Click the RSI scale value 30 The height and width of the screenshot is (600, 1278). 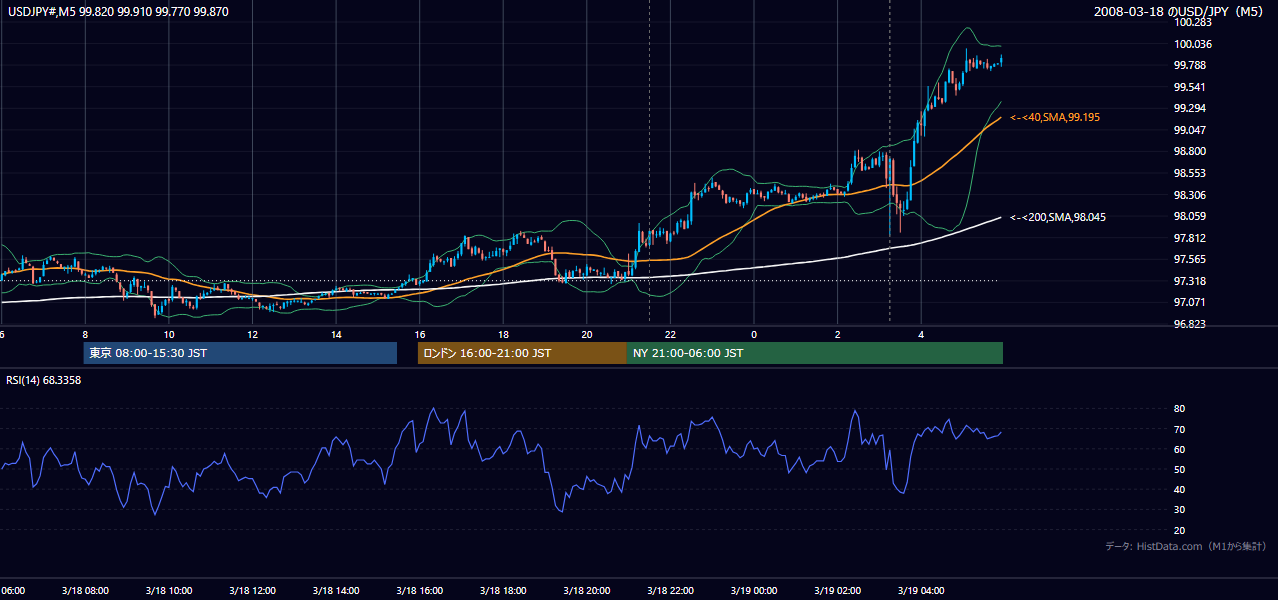coord(1179,510)
